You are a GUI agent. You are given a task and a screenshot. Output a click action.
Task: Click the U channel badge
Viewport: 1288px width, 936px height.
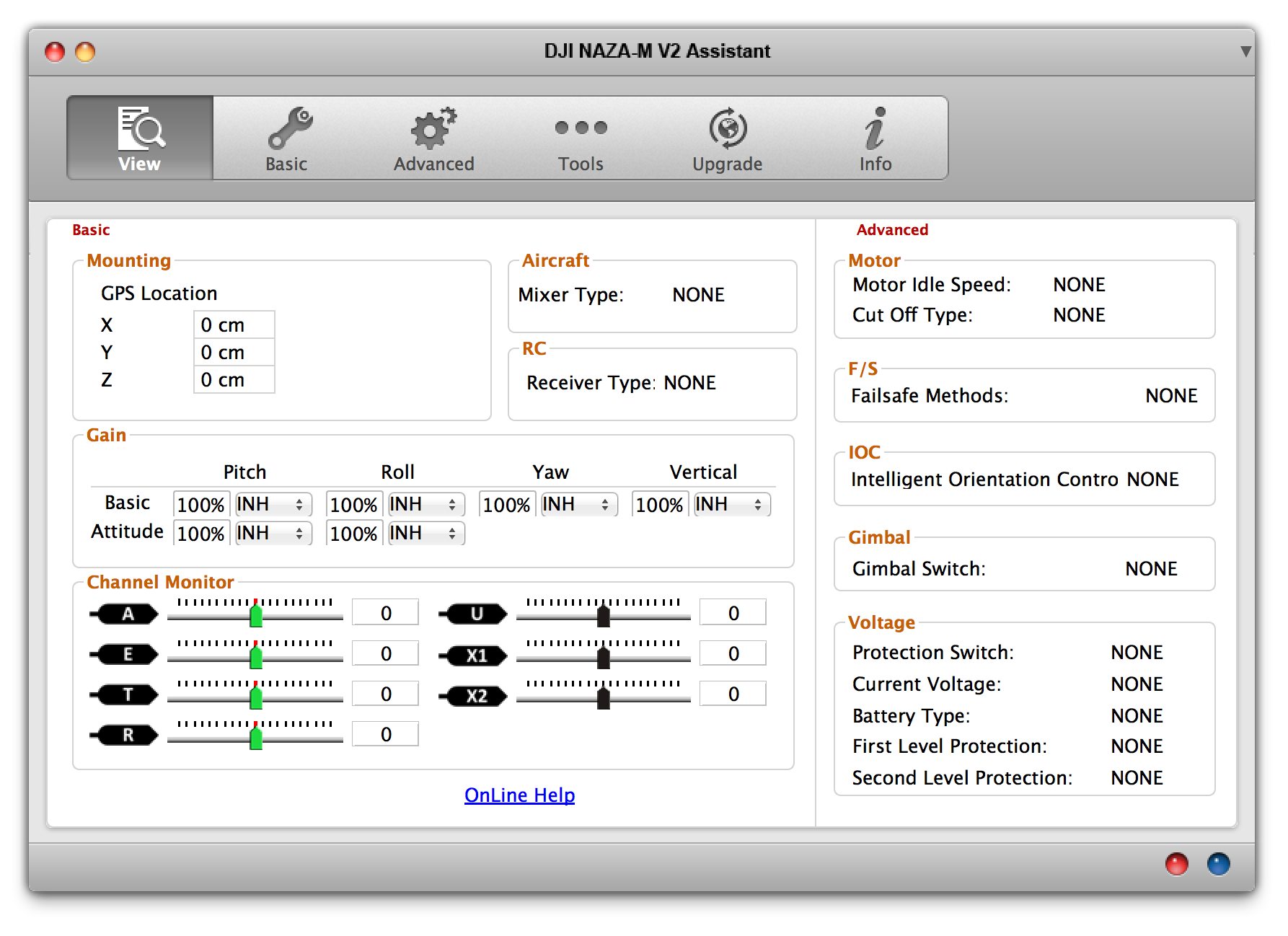point(473,614)
